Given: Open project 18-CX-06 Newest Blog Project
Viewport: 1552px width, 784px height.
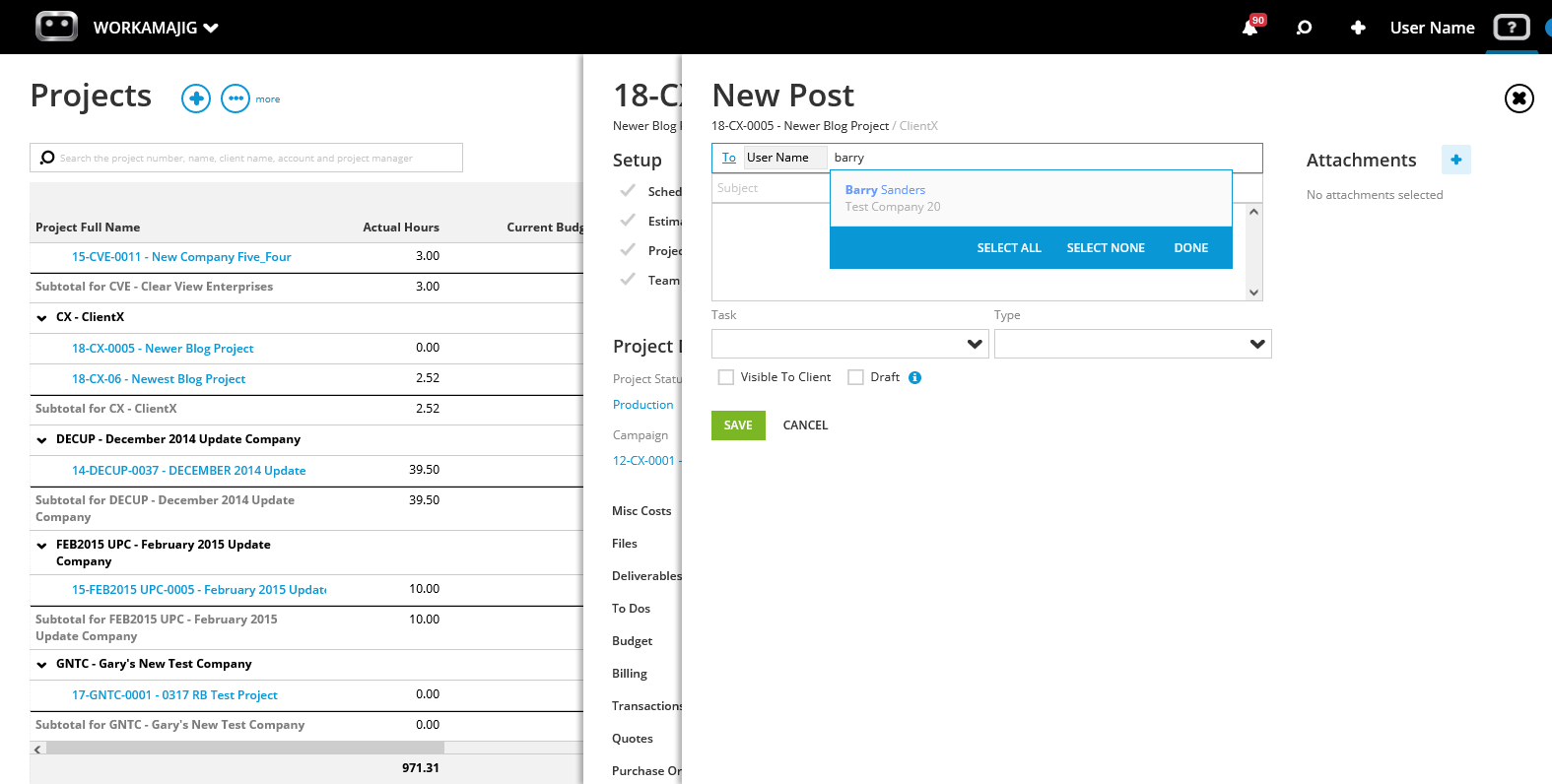Looking at the screenshot, I should [159, 379].
